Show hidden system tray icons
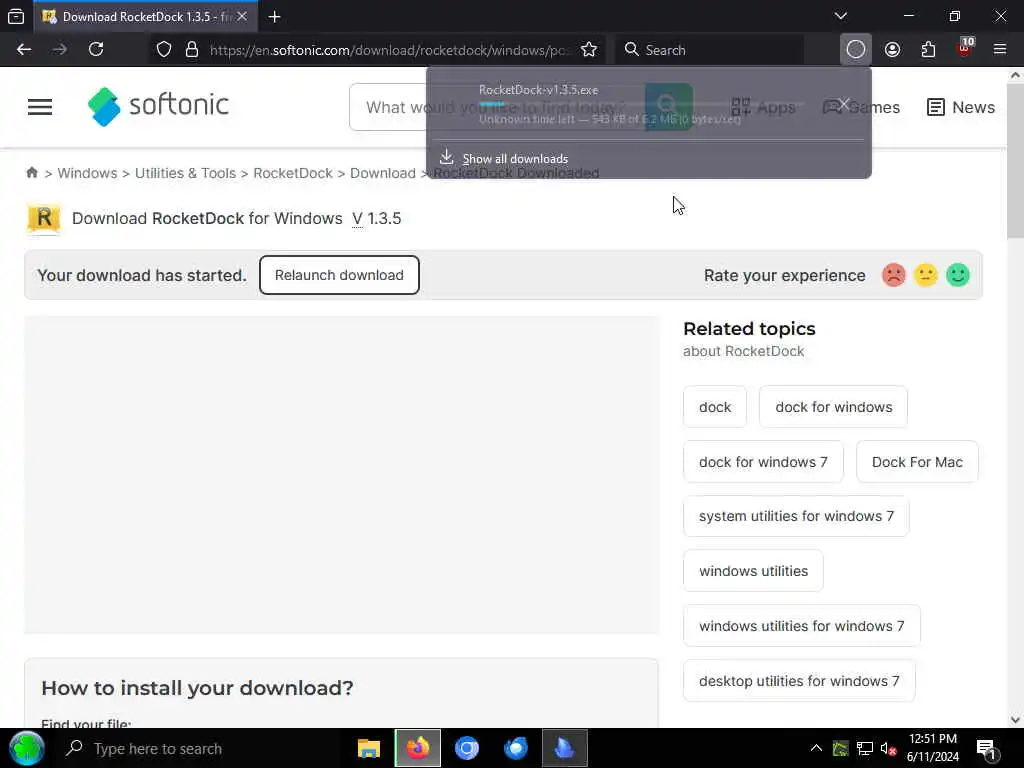The width and height of the screenshot is (1024, 768). [x=816, y=748]
